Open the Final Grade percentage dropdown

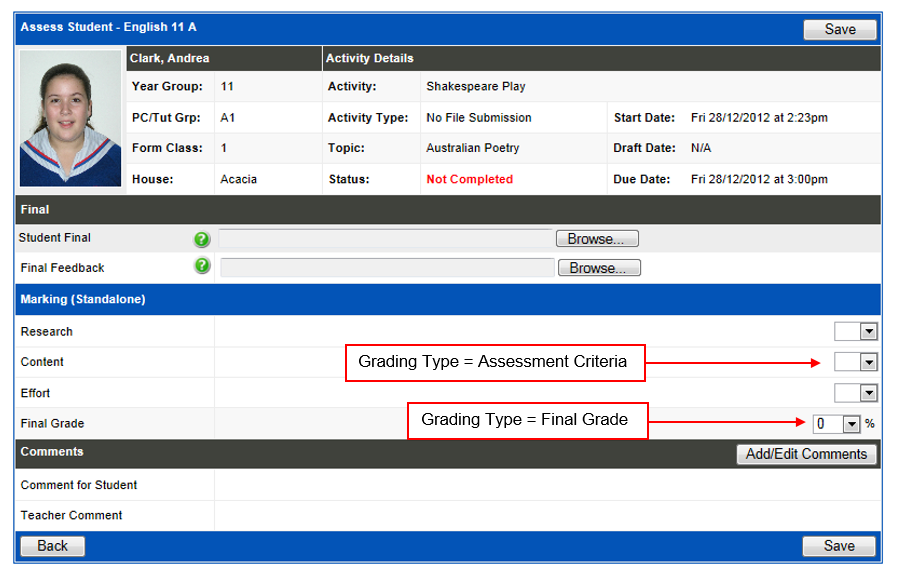point(836,423)
